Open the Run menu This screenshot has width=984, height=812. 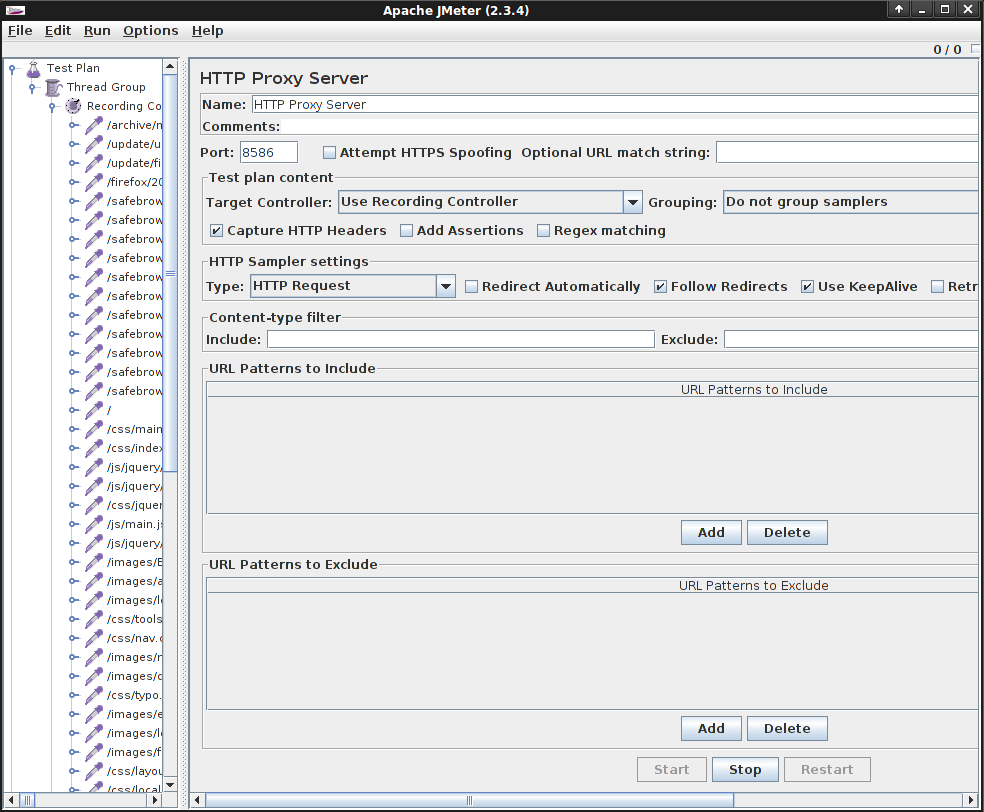97,31
